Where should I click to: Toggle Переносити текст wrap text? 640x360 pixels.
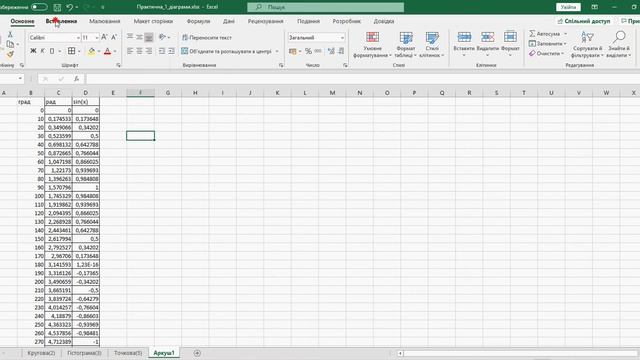207,37
